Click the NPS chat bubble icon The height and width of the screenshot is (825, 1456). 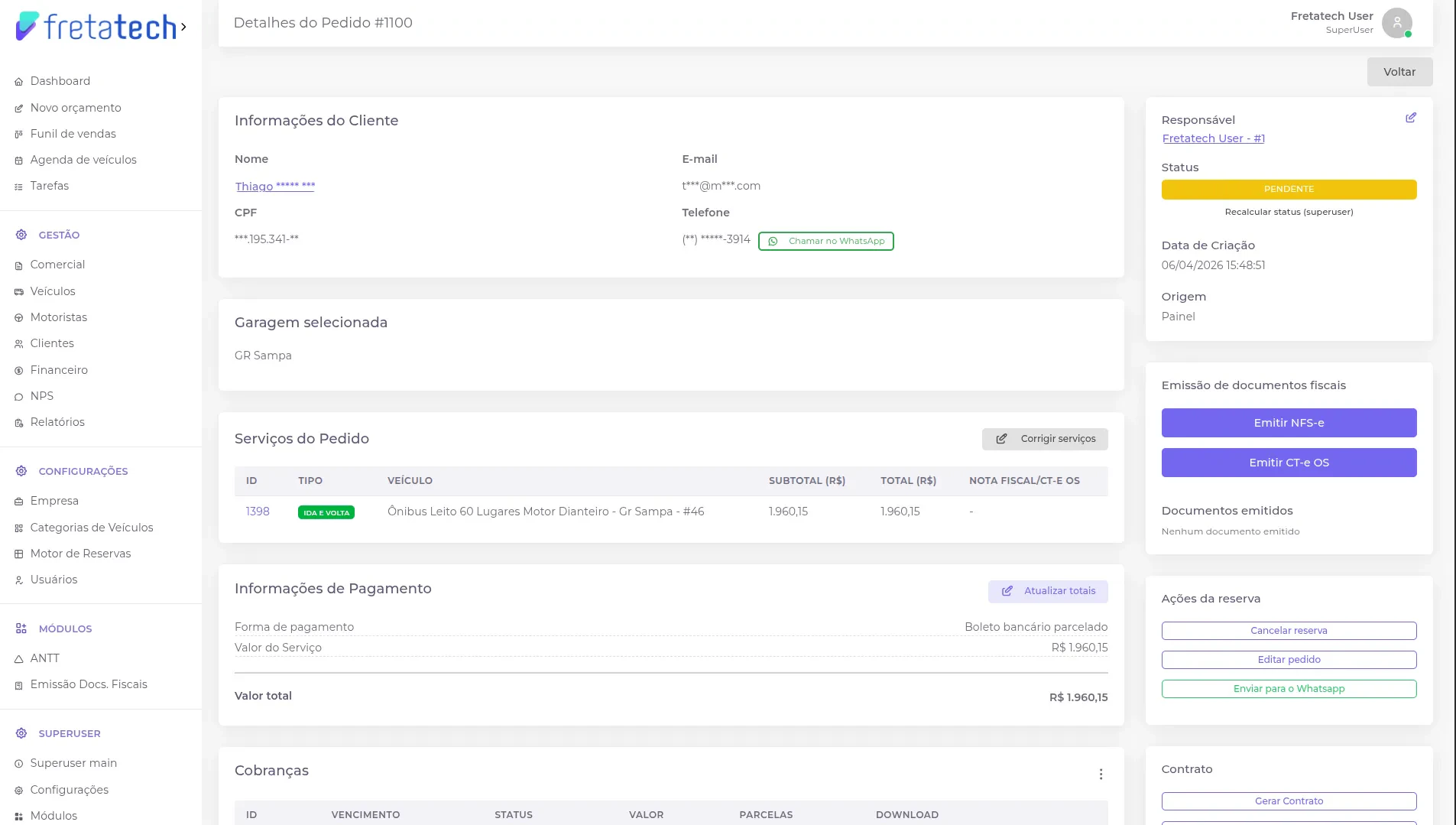point(19,397)
